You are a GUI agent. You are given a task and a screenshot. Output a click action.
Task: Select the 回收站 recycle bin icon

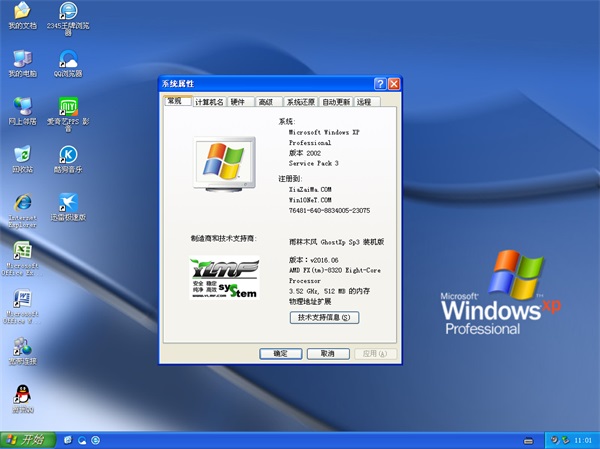(21, 155)
